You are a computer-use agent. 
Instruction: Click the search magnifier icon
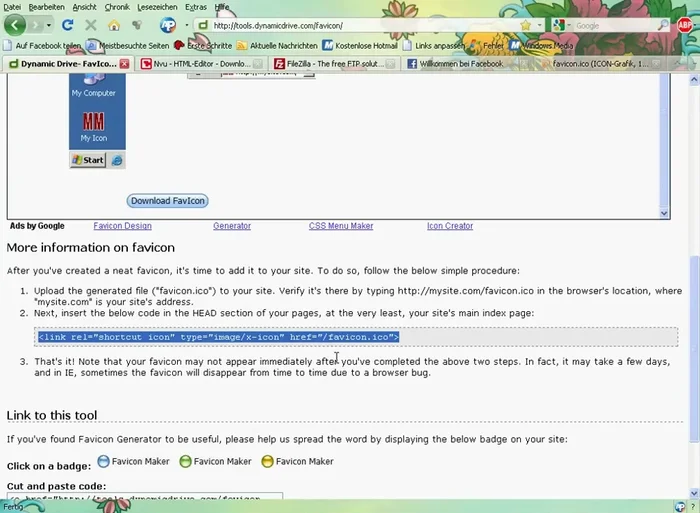point(663,25)
